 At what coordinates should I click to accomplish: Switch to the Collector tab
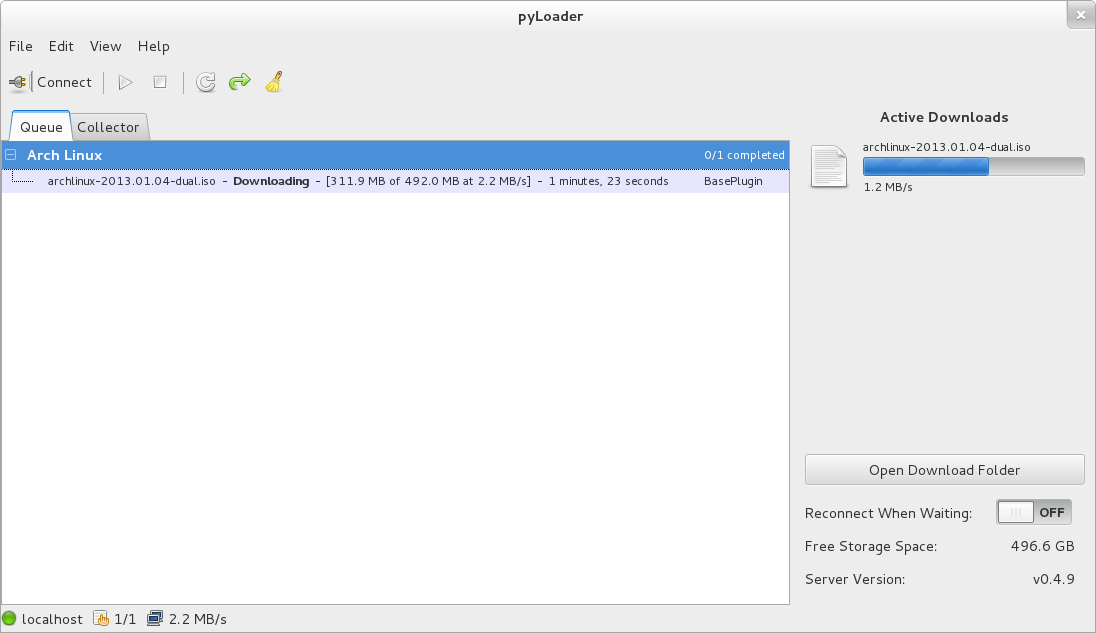pos(109,127)
